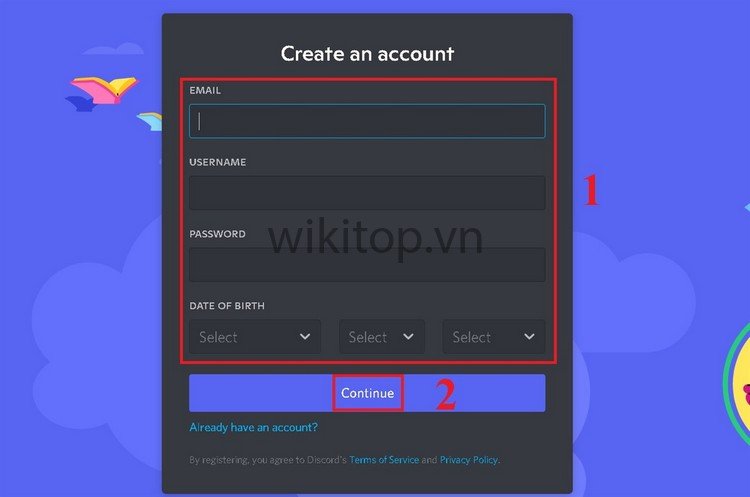The height and width of the screenshot is (497, 750).
Task: Click the chevron arrow in the middle birth dropdown
Action: (x=408, y=337)
